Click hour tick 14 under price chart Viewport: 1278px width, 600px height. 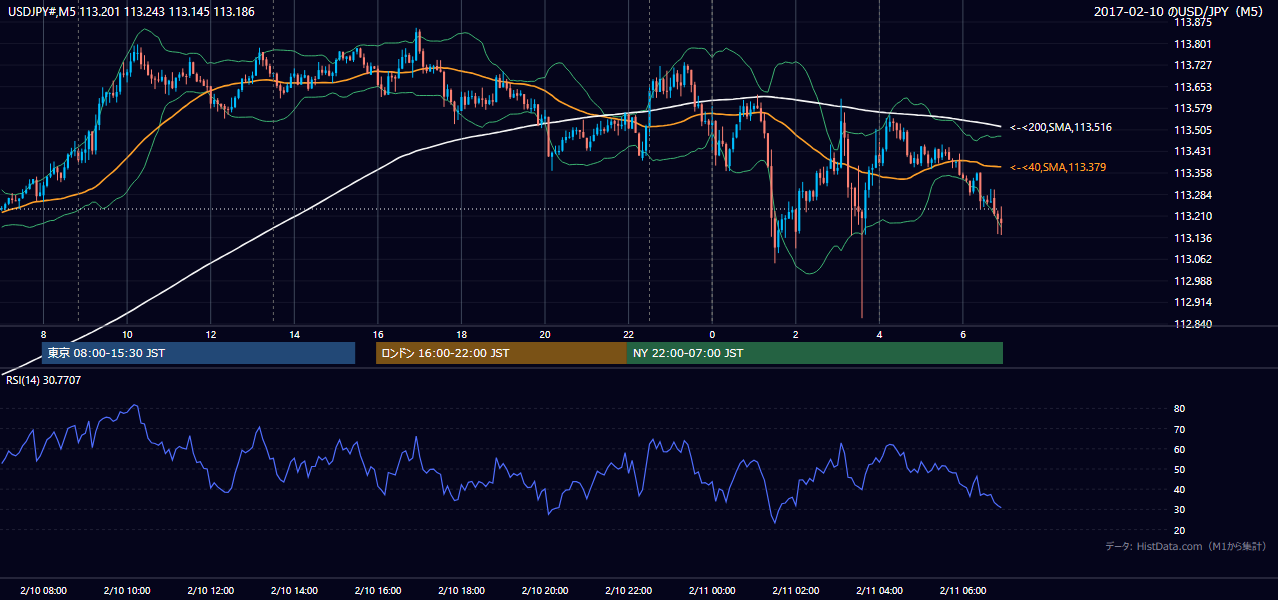click(294, 333)
